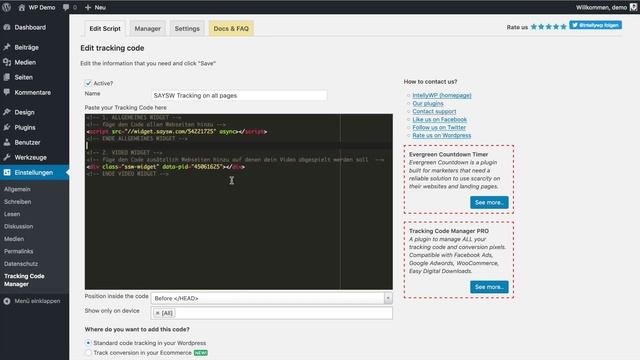Open Datenschutz settings submenu
The width and height of the screenshot is (640, 360).
[21, 264]
